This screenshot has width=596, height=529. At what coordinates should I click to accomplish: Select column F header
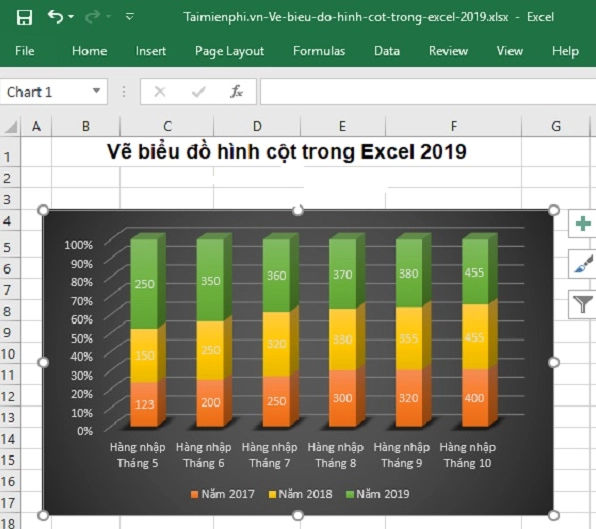pos(454,126)
